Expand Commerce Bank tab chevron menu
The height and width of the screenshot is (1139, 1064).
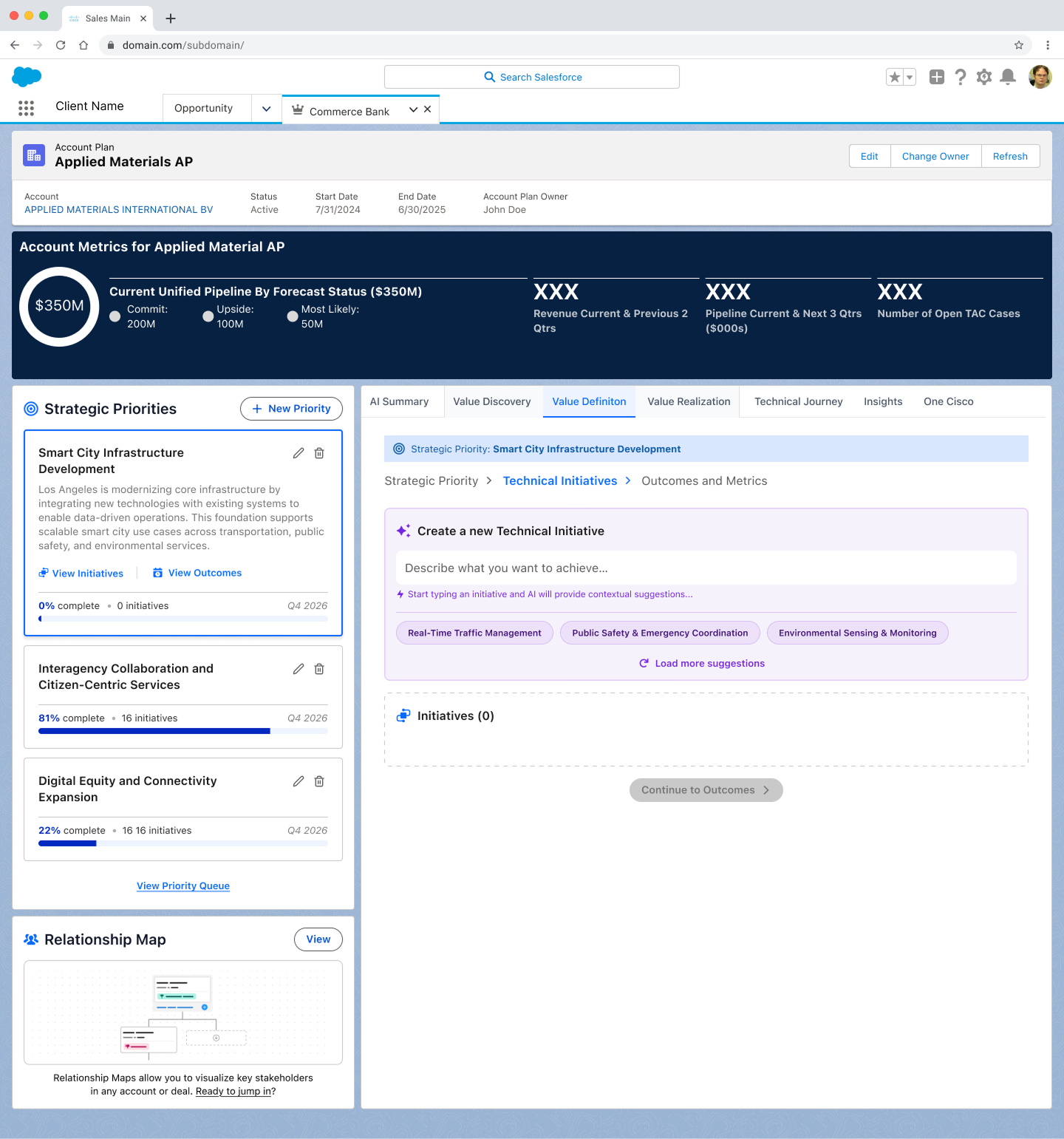[413, 109]
